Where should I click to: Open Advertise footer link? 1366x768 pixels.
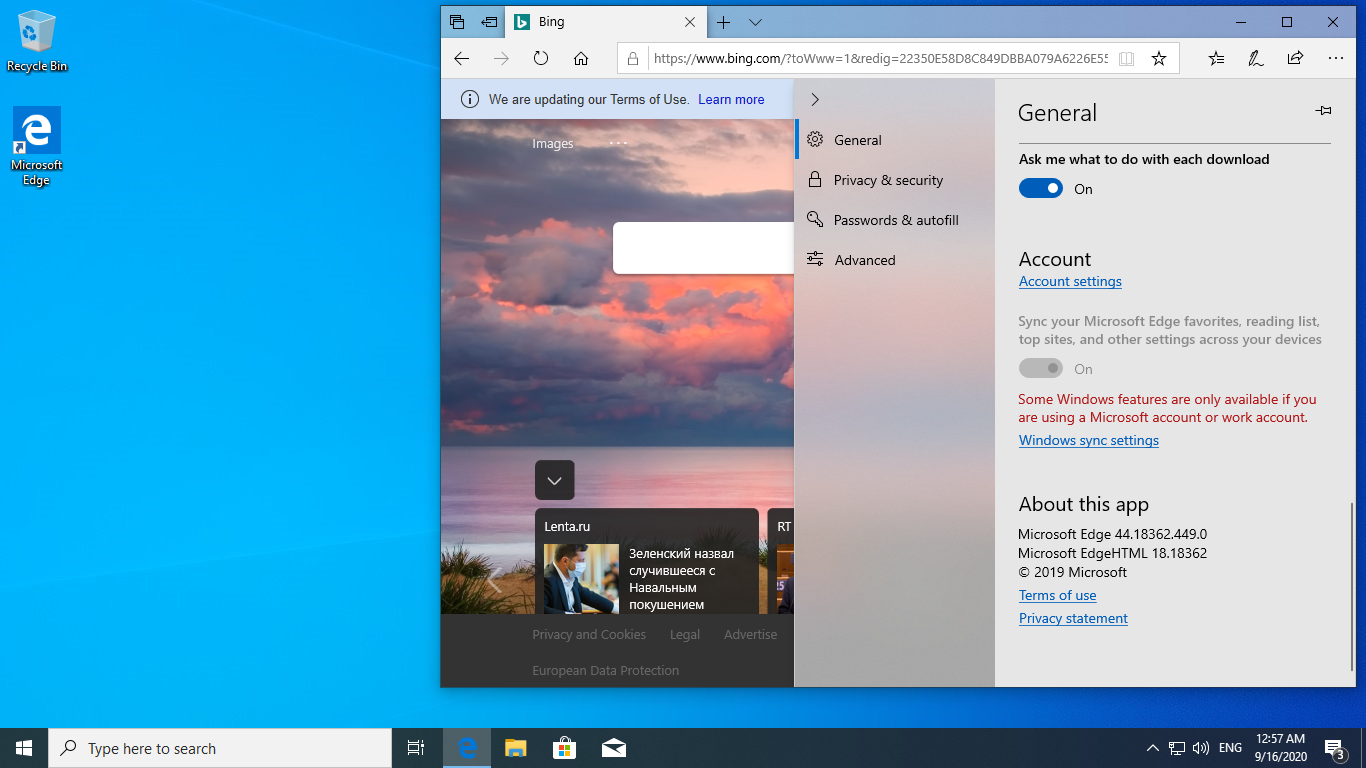[x=750, y=634]
